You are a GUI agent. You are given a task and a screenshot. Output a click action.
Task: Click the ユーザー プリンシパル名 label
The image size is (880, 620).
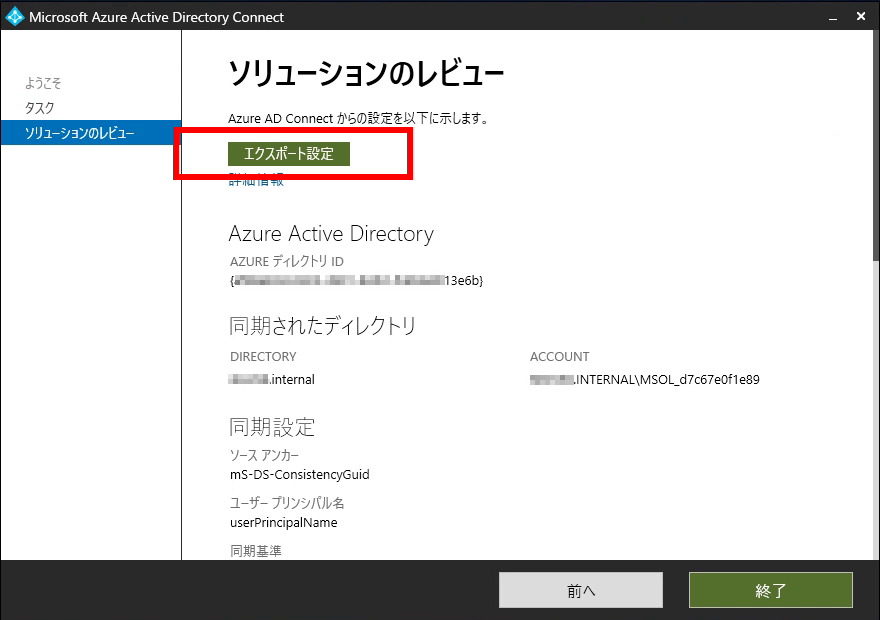287,503
